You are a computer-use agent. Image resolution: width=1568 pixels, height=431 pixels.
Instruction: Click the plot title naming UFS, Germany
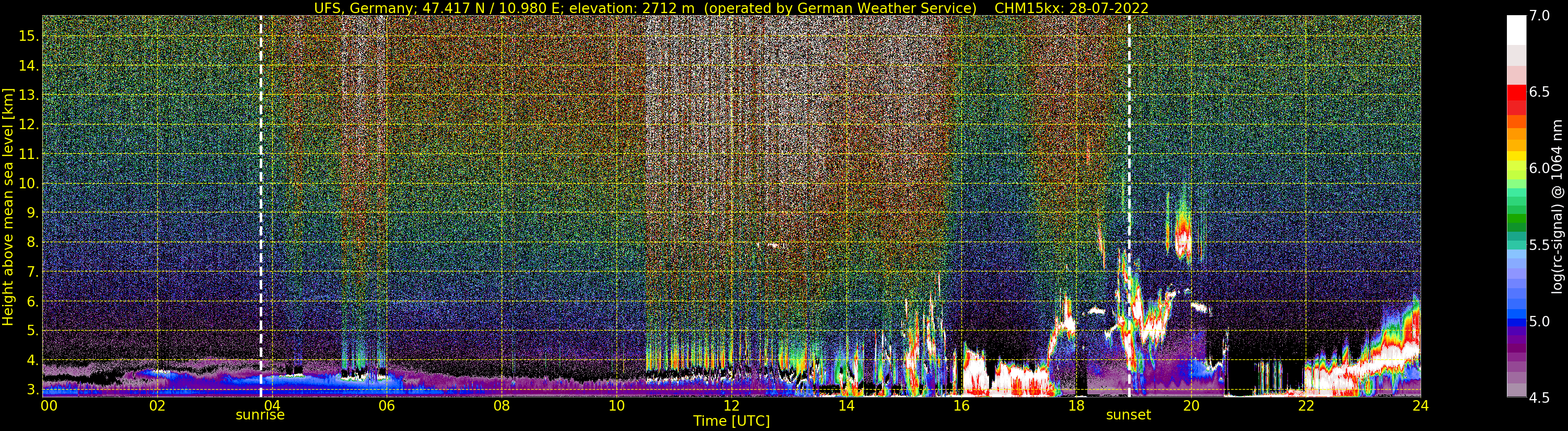[x=645, y=8]
